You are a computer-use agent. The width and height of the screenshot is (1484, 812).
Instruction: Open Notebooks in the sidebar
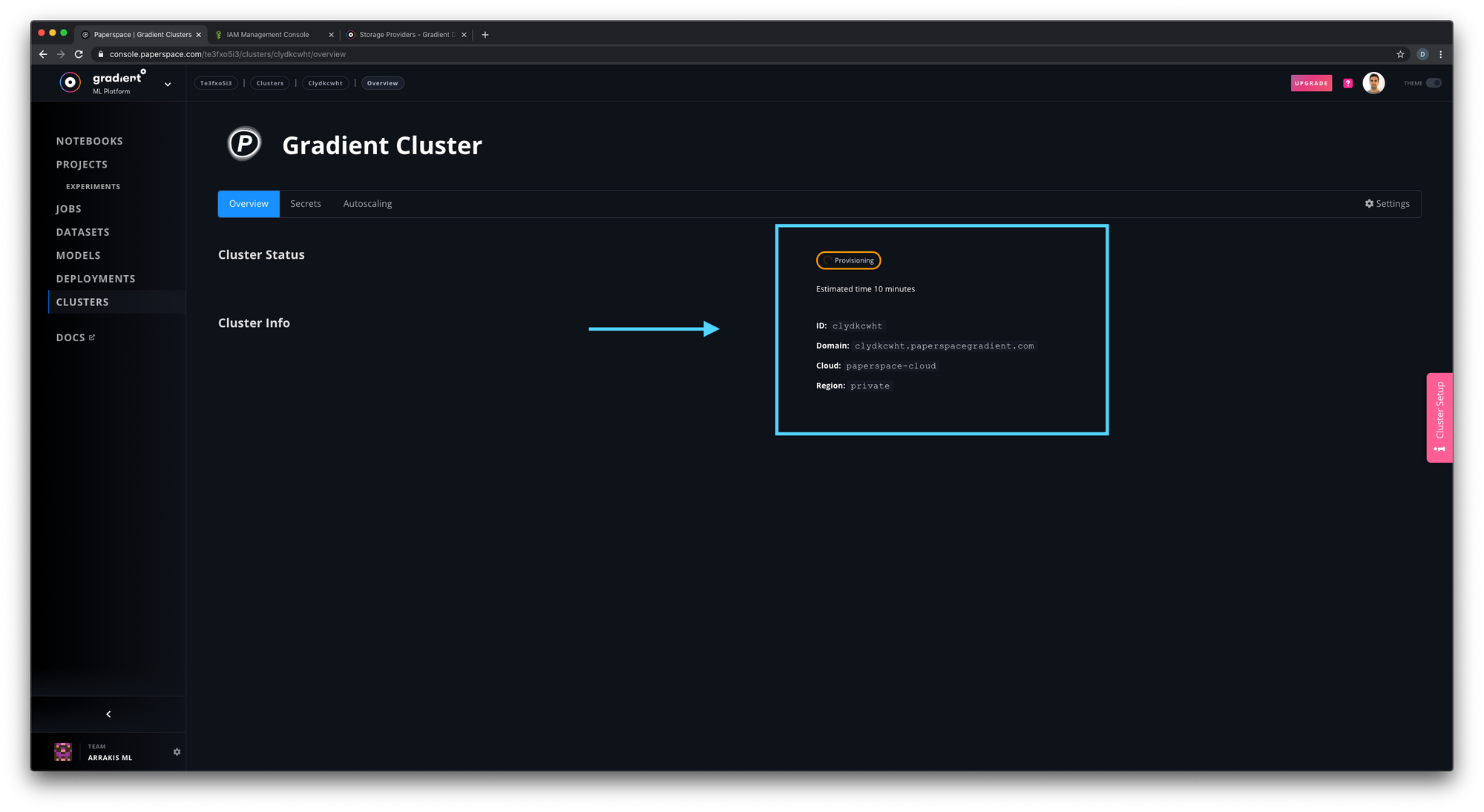90,141
